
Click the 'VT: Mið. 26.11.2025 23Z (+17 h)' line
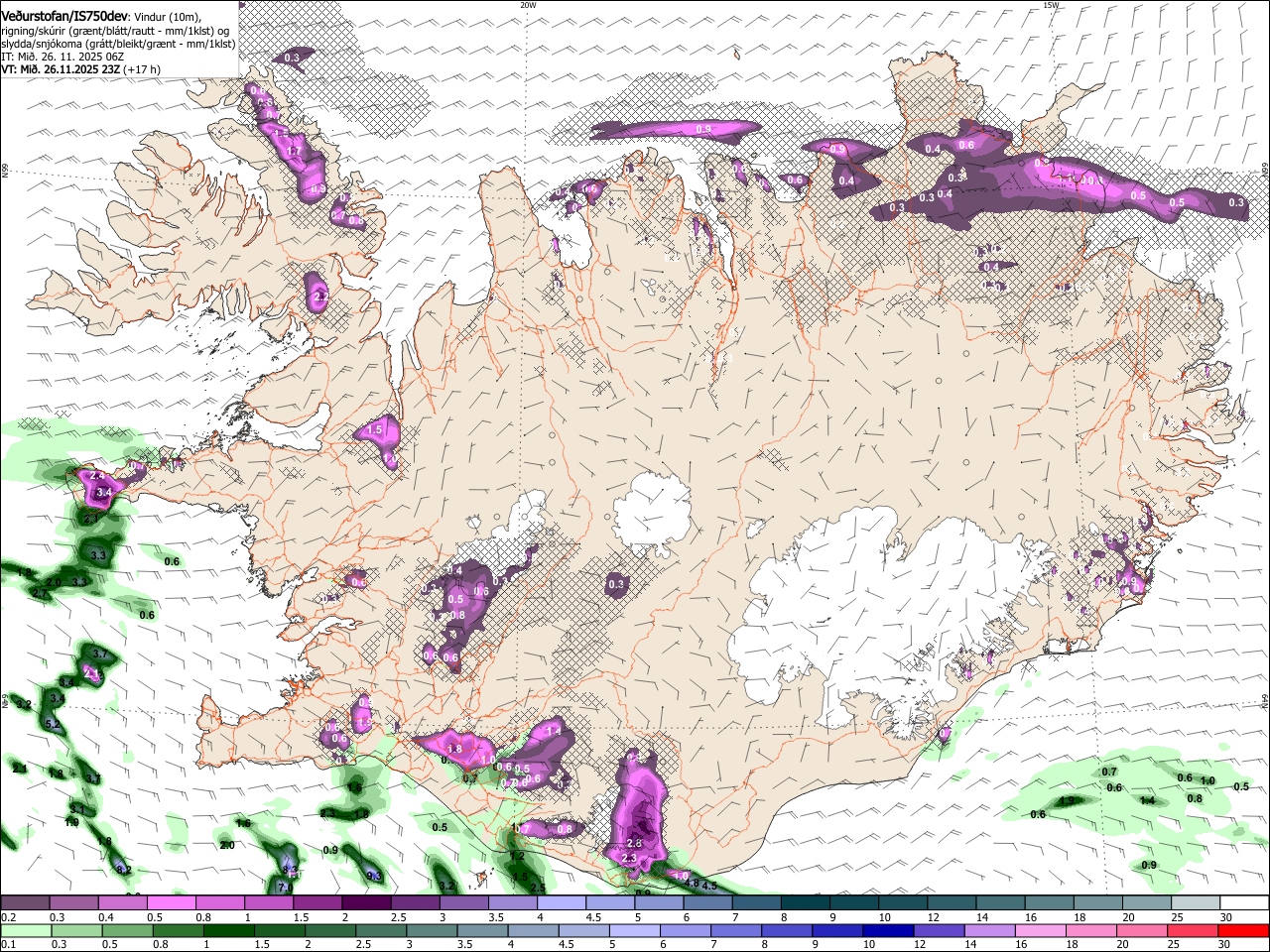click(80, 69)
